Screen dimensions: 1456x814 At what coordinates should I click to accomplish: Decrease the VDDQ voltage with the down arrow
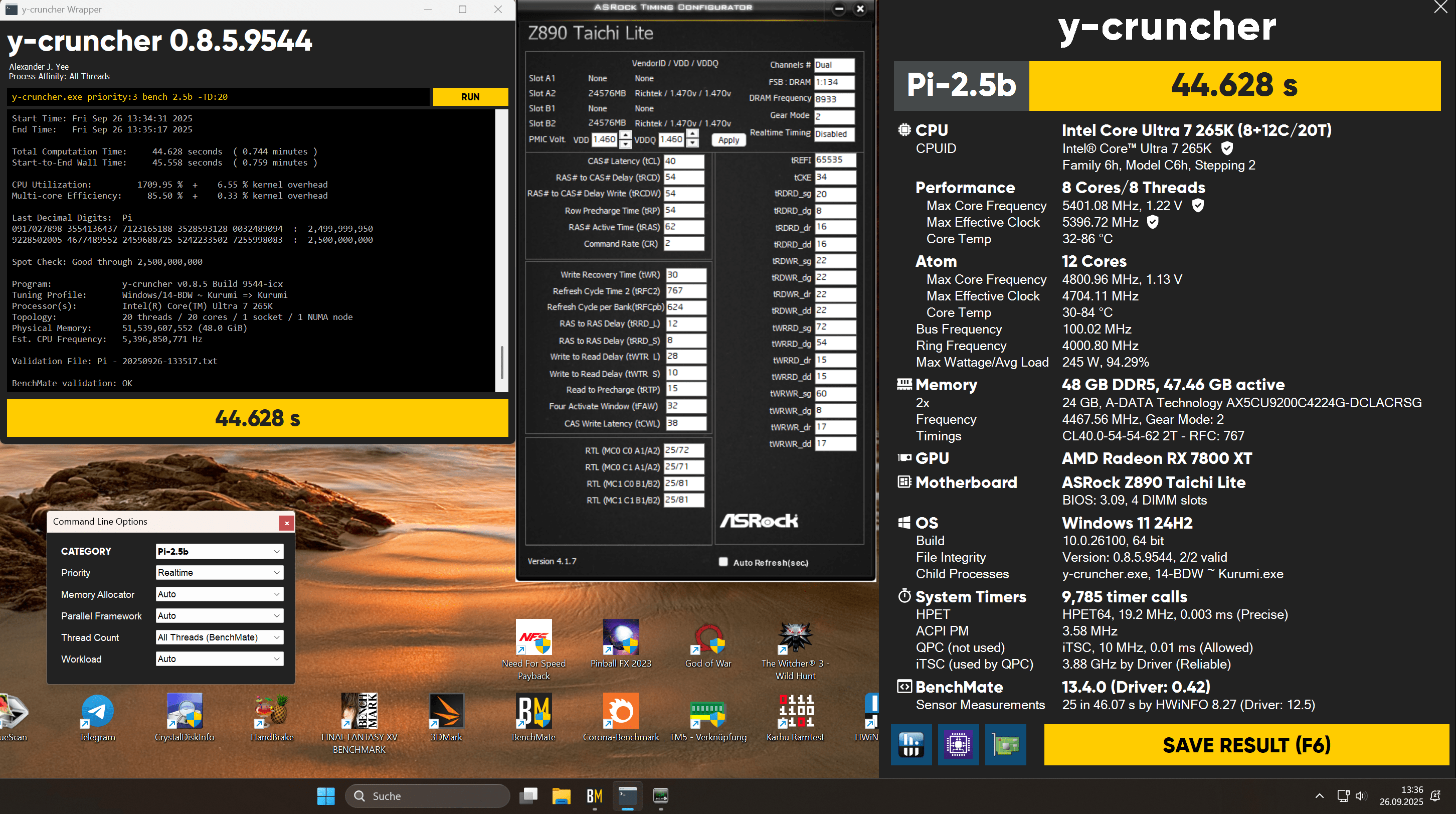coord(692,143)
